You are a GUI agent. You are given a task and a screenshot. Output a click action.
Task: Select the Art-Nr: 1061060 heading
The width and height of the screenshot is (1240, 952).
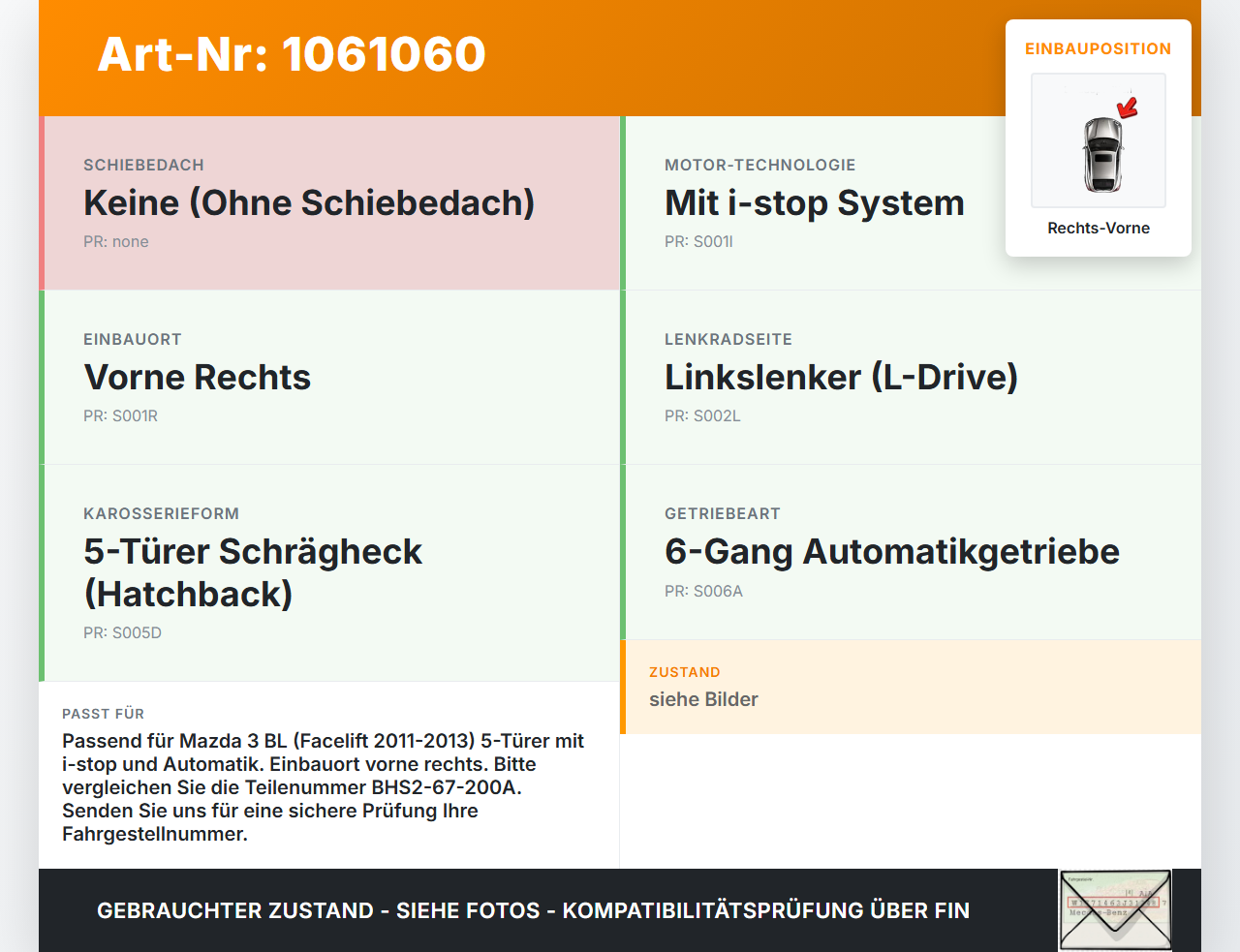[x=292, y=54]
